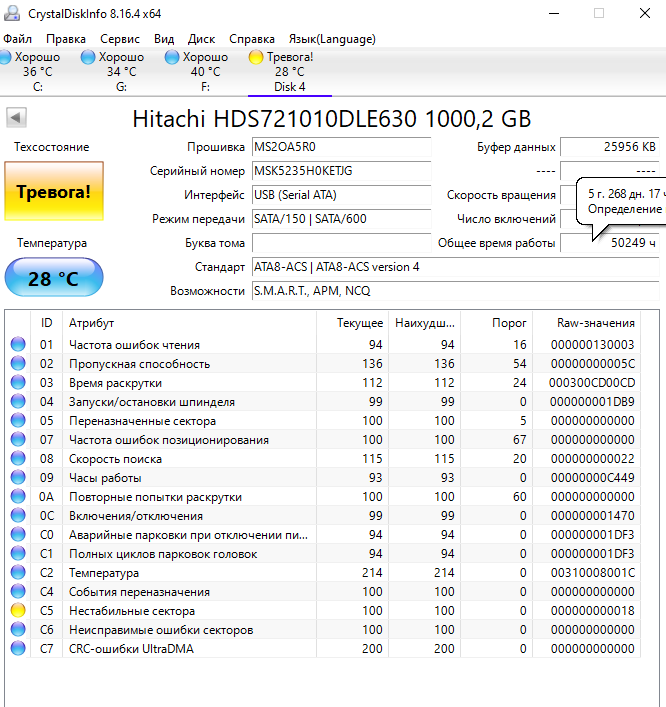The height and width of the screenshot is (707, 666).
Task: Select row Переназначенные сектора
Action: click(x=323, y=420)
